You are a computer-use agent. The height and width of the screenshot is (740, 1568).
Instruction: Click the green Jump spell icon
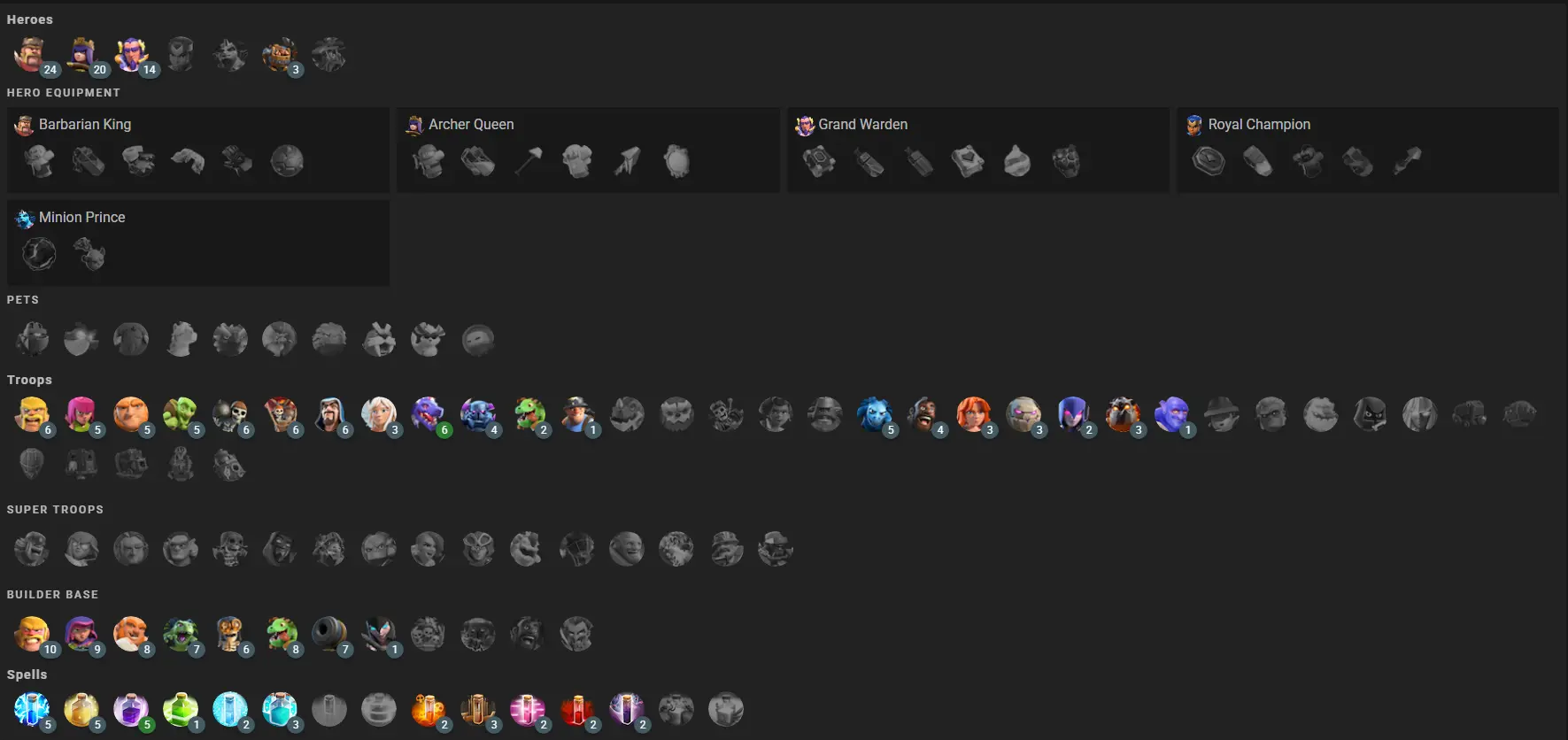181,709
